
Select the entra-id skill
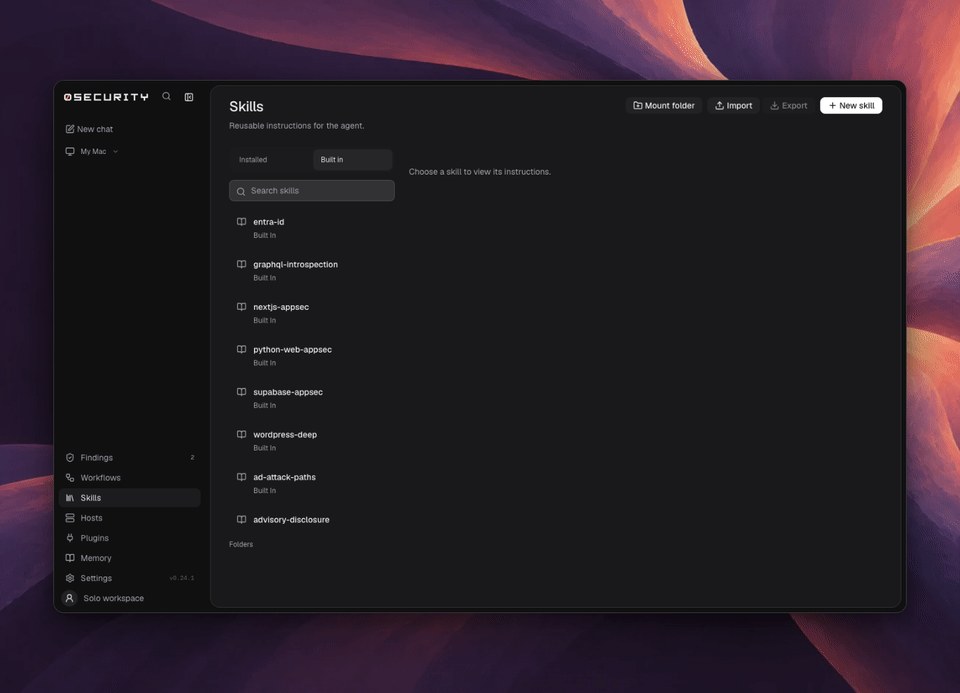click(312, 228)
